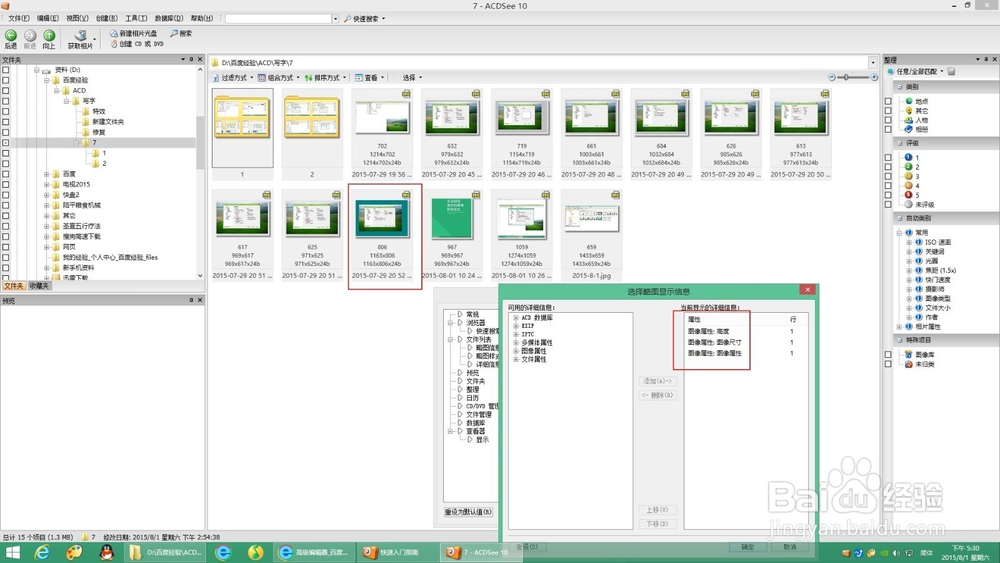Image resolution: width=1000 pixels, height=563 pixels.
Task: Expand the EXIF node in dialog
Action: coord(516,326)
